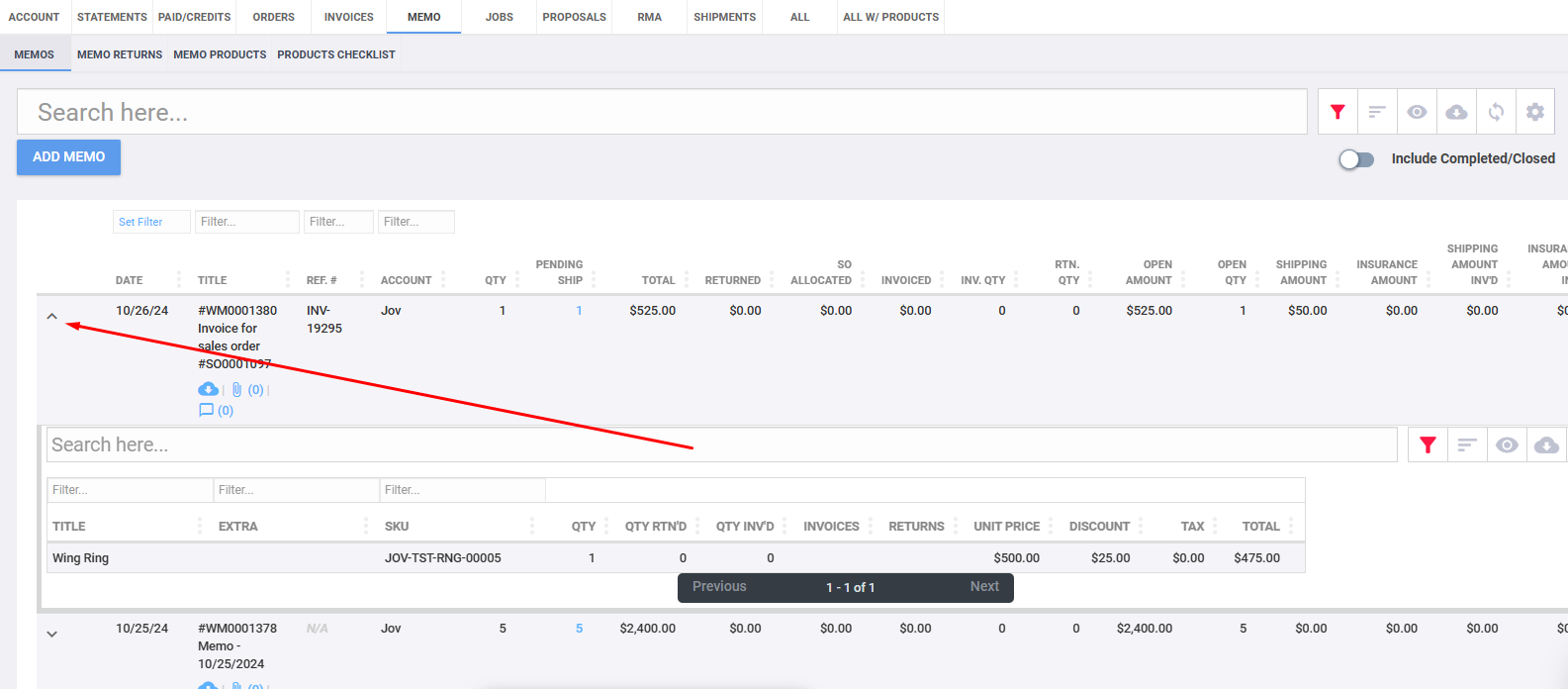Image resolution: width=1568 pixels, height=689 pixels.
Task: Toggle column visibility eye icon in top toolbar
Action: tap(1417, 112)
